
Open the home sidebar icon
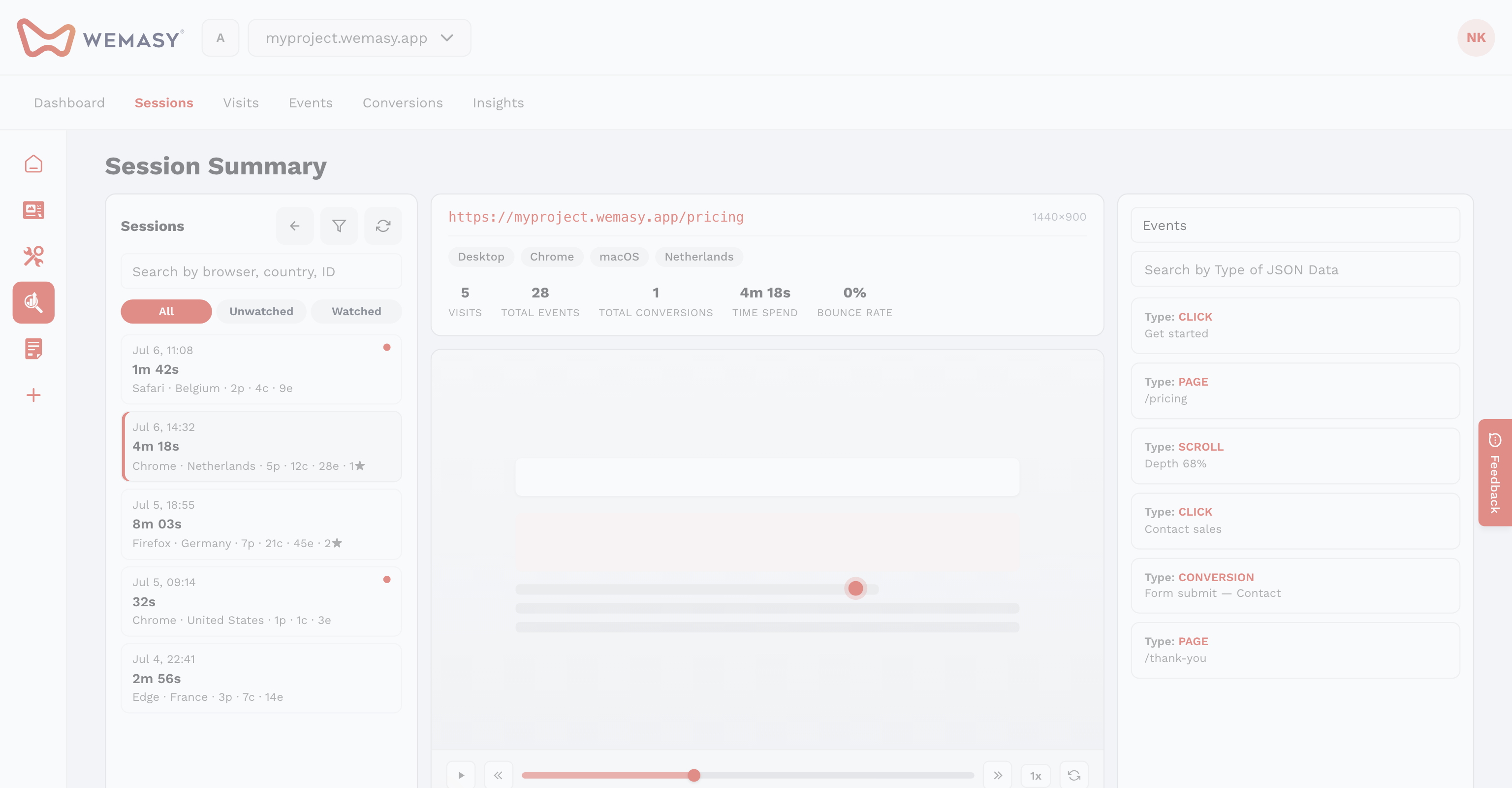point(33,164)
